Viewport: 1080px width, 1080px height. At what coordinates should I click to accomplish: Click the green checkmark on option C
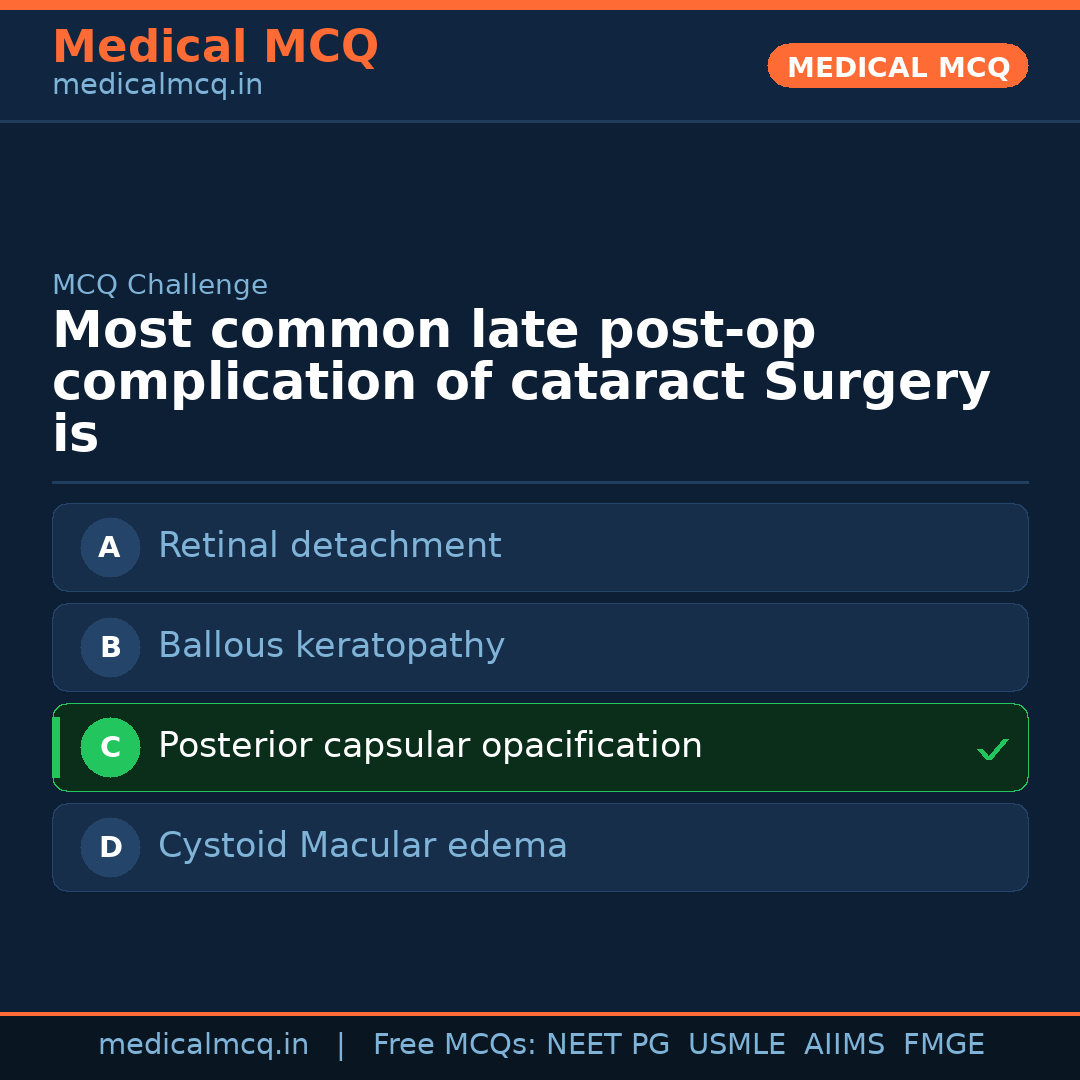(992, 748)
